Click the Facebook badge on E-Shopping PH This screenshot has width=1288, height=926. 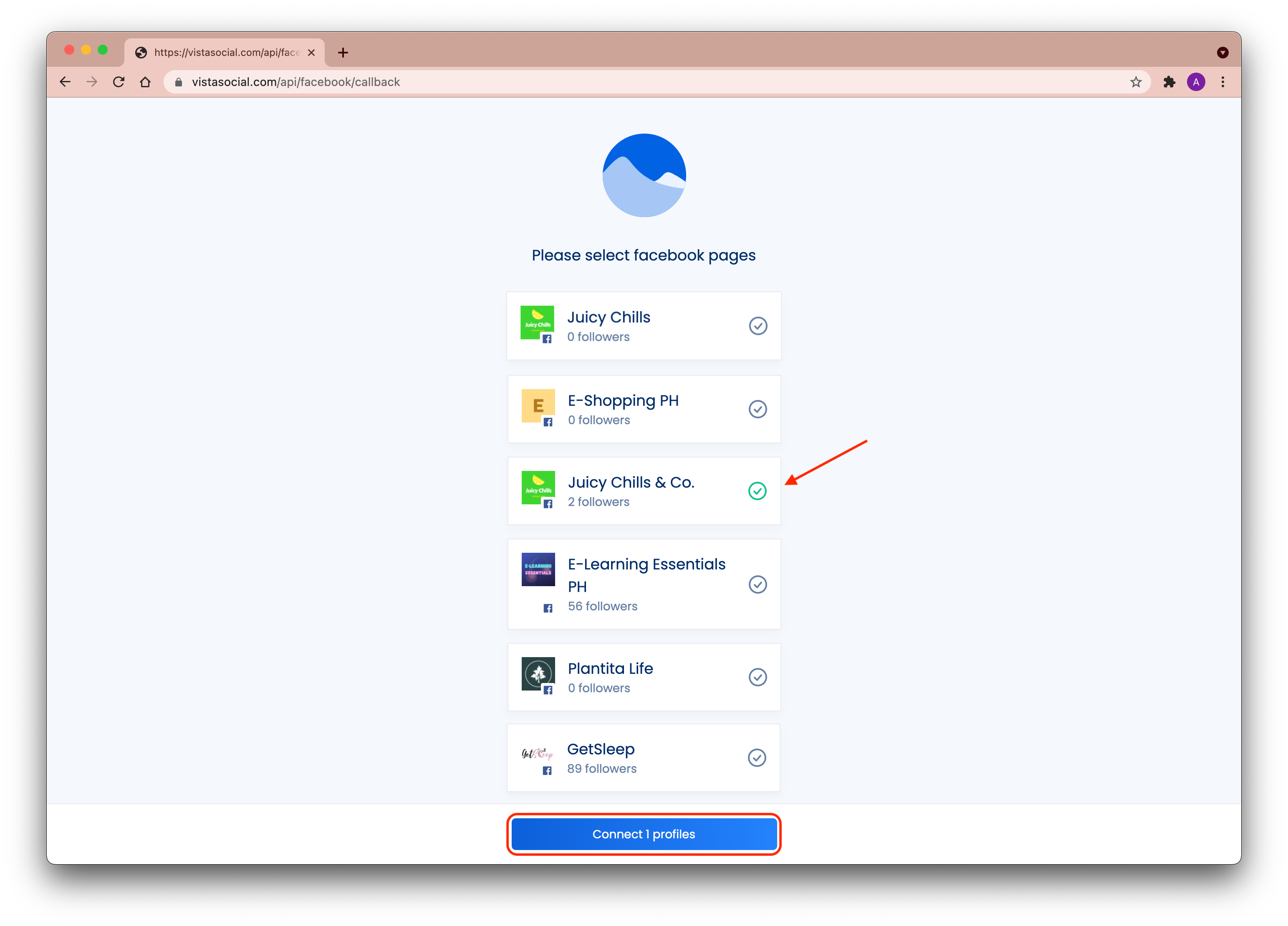click(548, 422)
